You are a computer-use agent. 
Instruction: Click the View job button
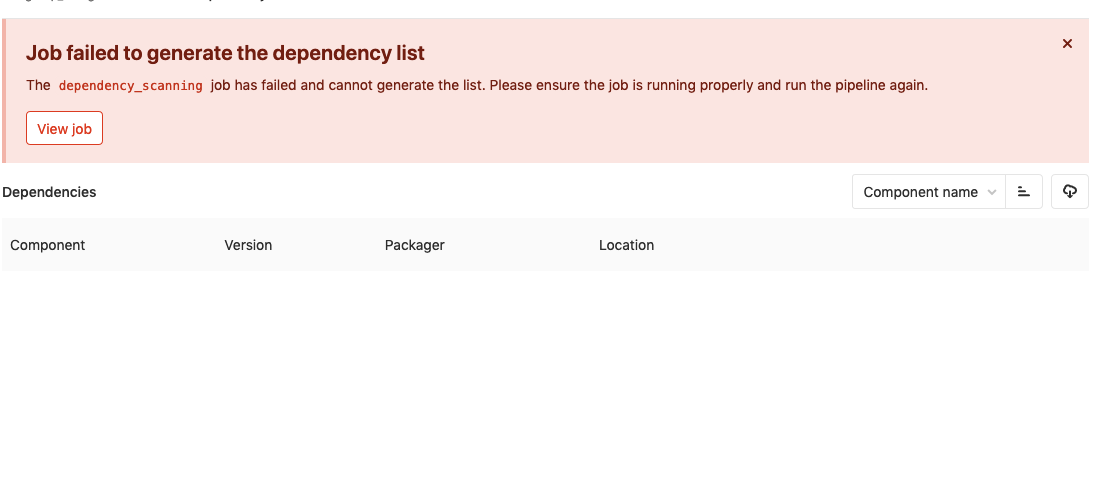(64, 129)
